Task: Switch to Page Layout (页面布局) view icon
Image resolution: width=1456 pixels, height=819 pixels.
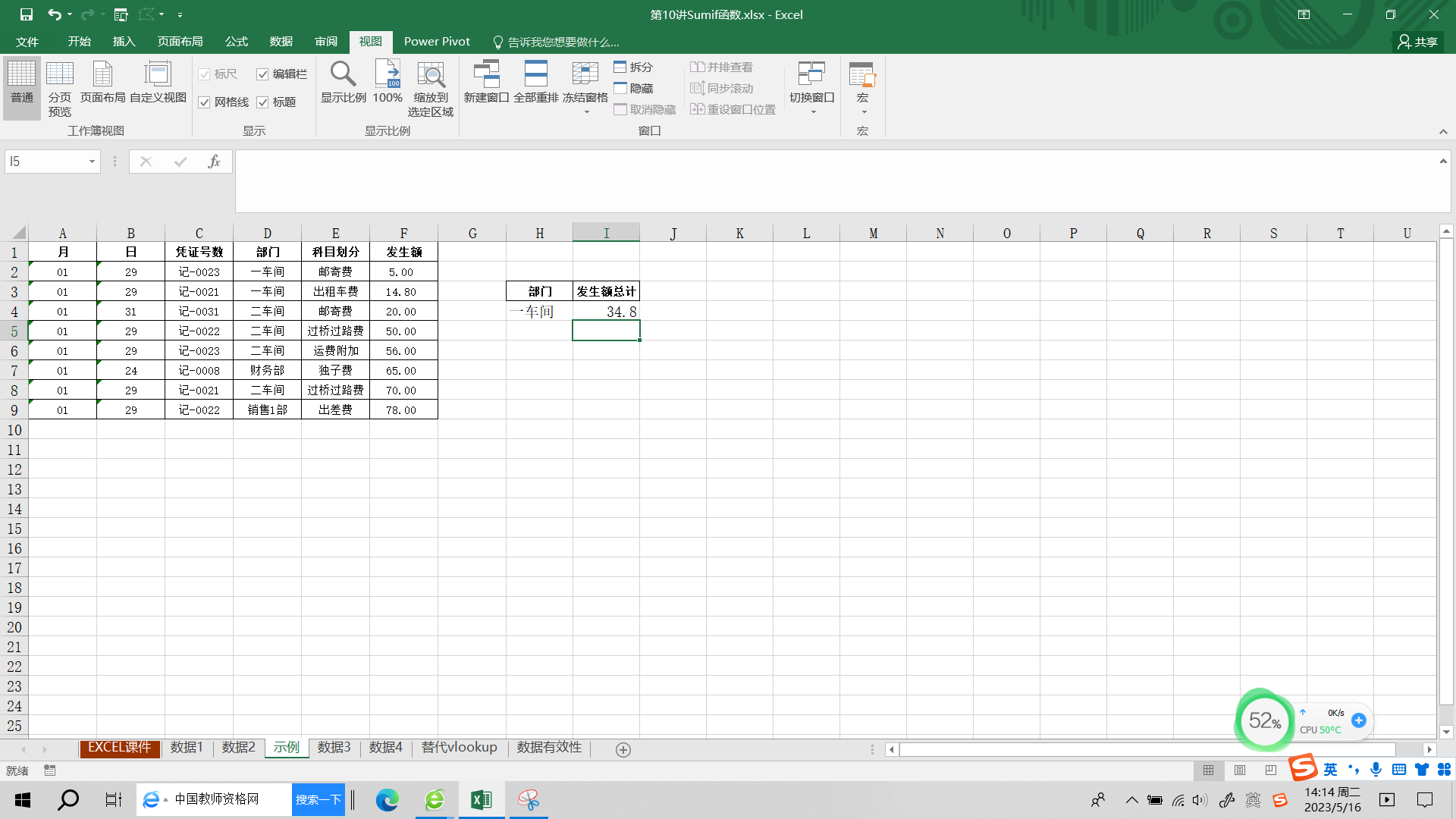Action: pyautogui.click(x=102, y=82)
